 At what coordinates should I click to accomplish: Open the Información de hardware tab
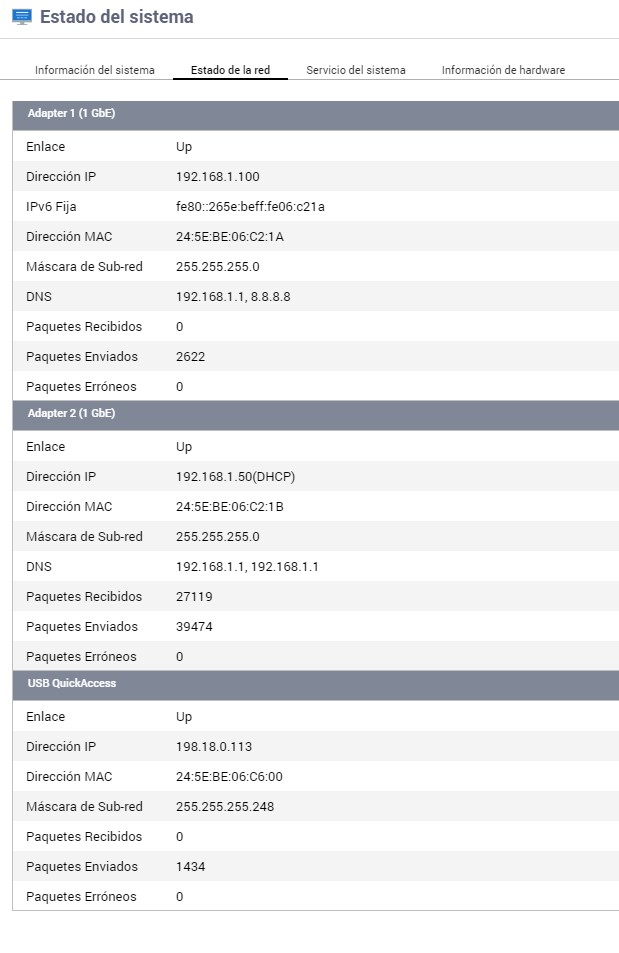[x=503, y=70]
